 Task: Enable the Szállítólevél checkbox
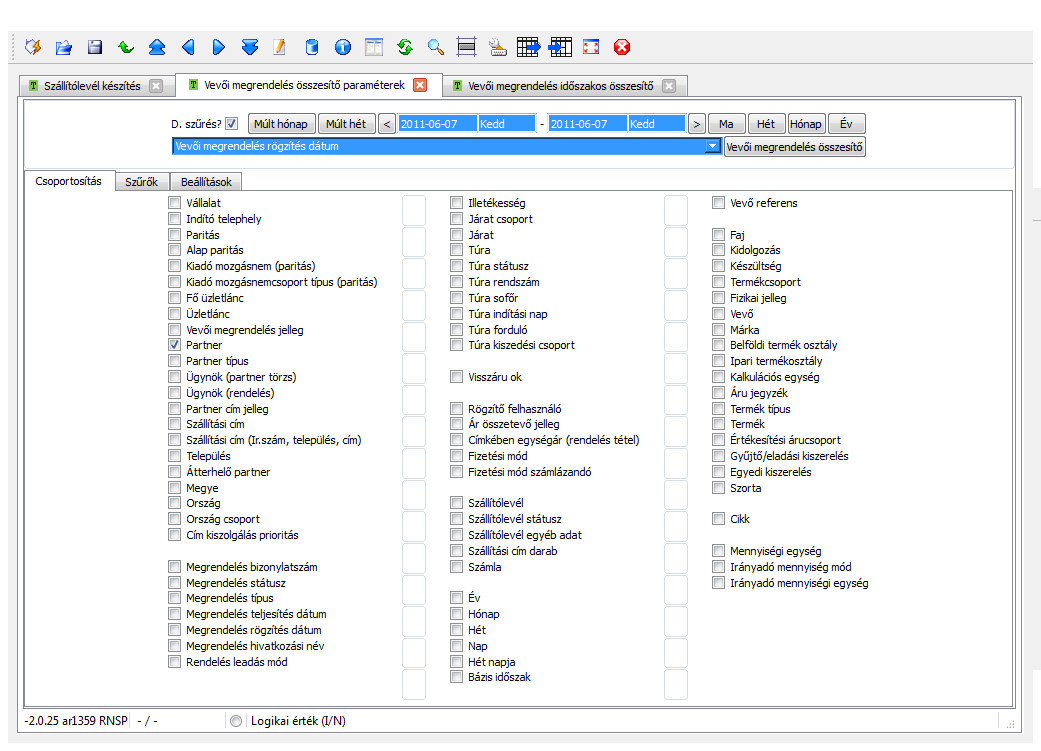pyautogui.click(x=457, y=503)
